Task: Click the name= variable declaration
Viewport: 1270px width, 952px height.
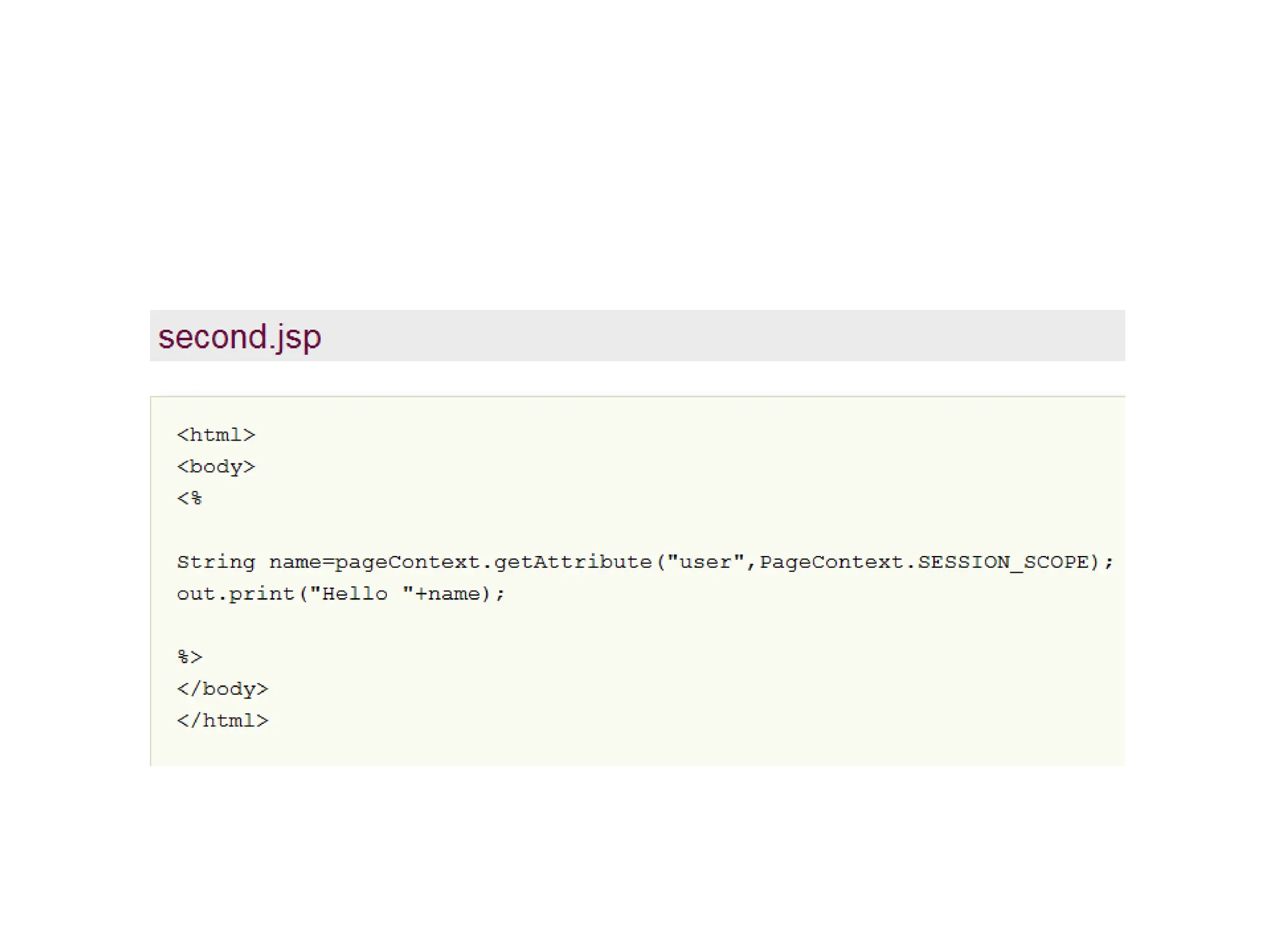Action: [301, 562]
